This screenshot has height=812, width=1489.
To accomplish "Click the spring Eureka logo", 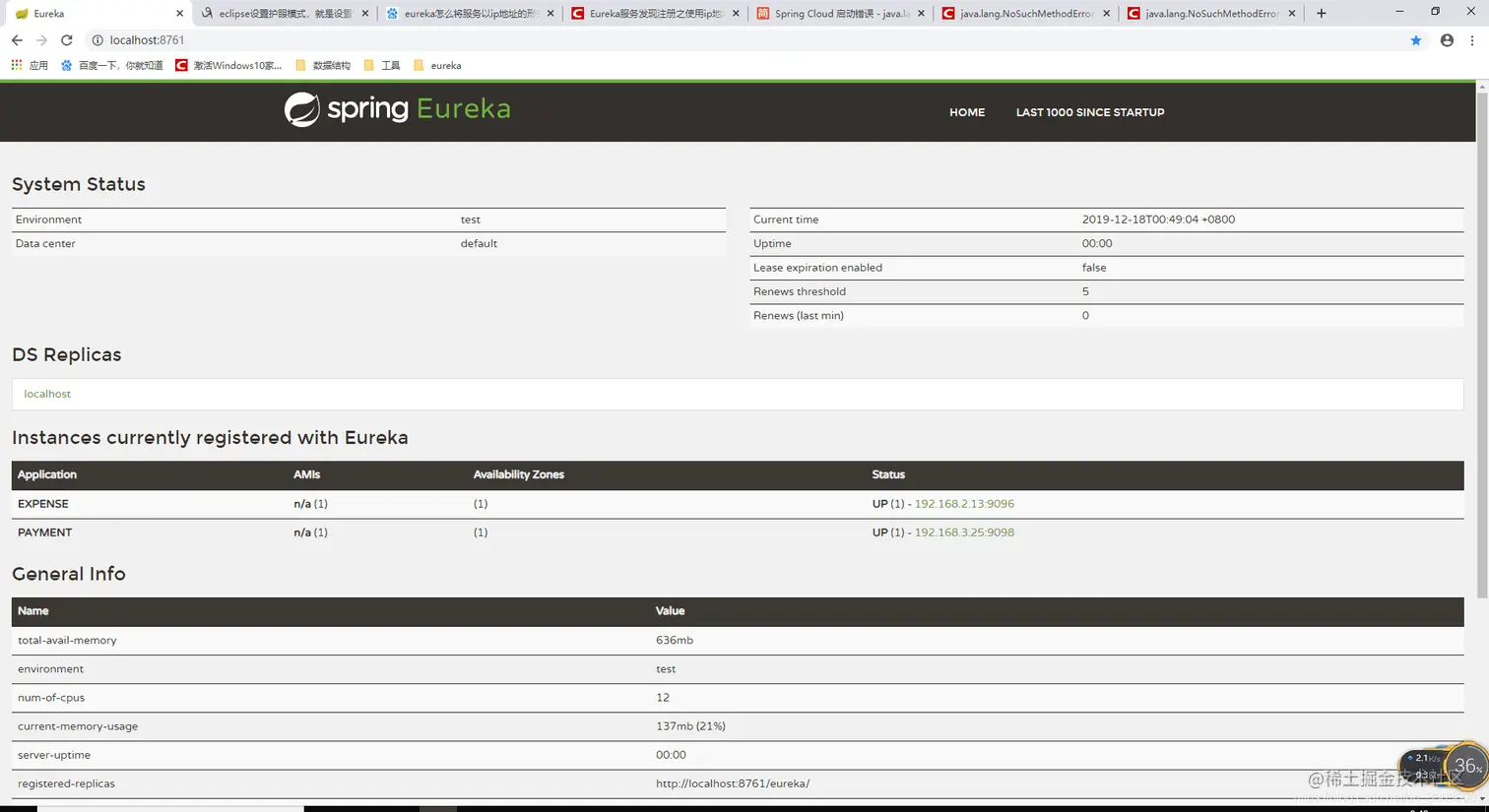I will 398,109.
